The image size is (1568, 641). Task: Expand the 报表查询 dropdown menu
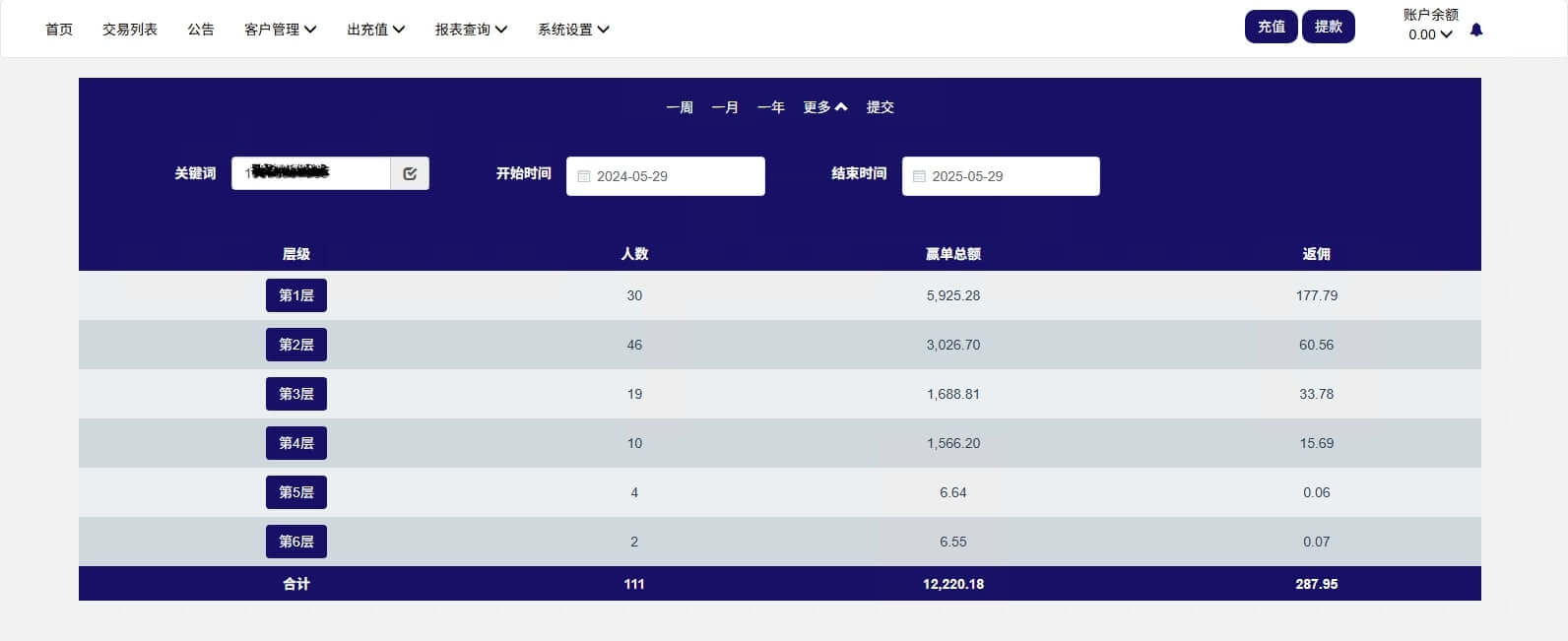coord(472,30)
